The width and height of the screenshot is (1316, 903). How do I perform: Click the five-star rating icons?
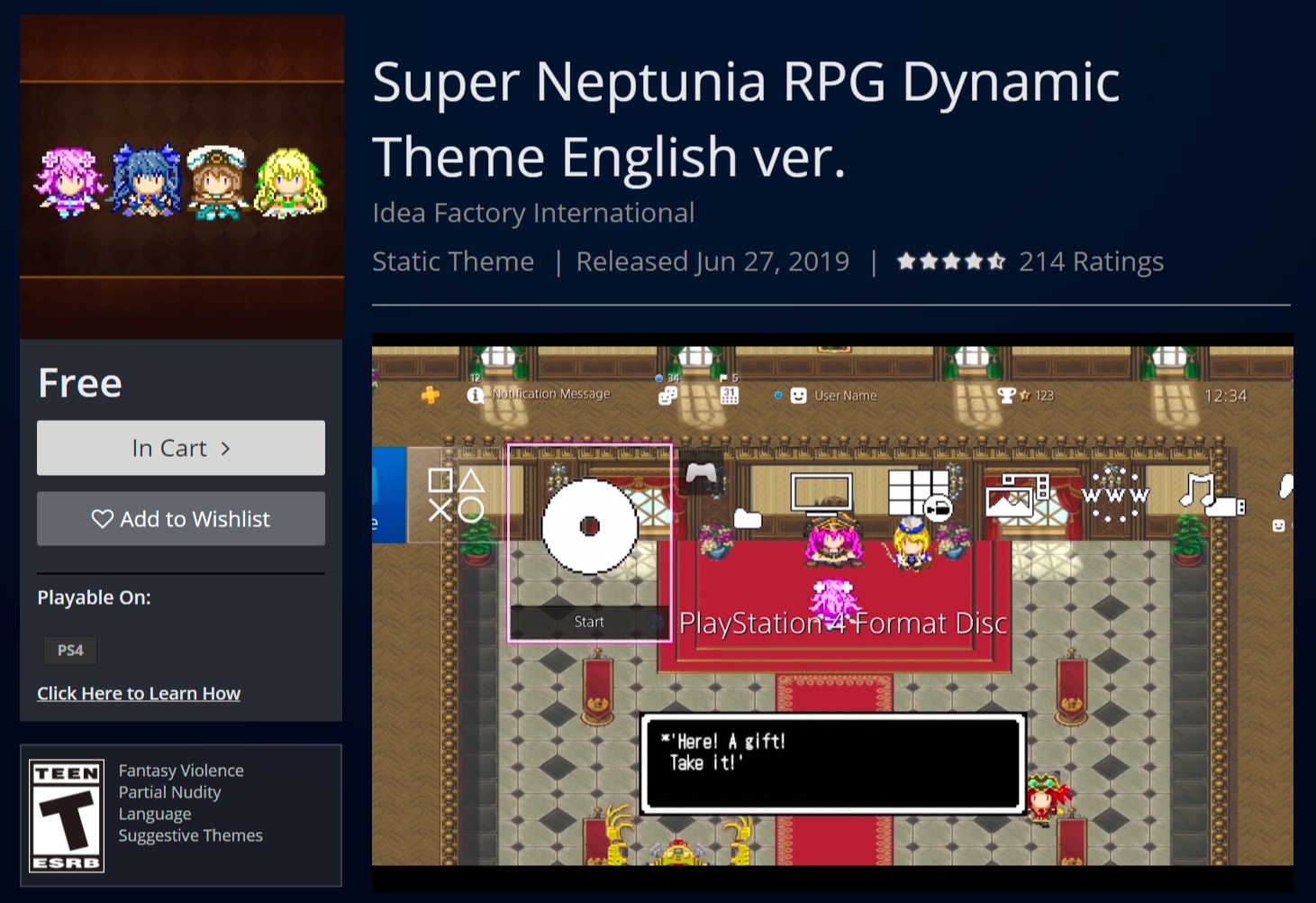pos(951,261)
